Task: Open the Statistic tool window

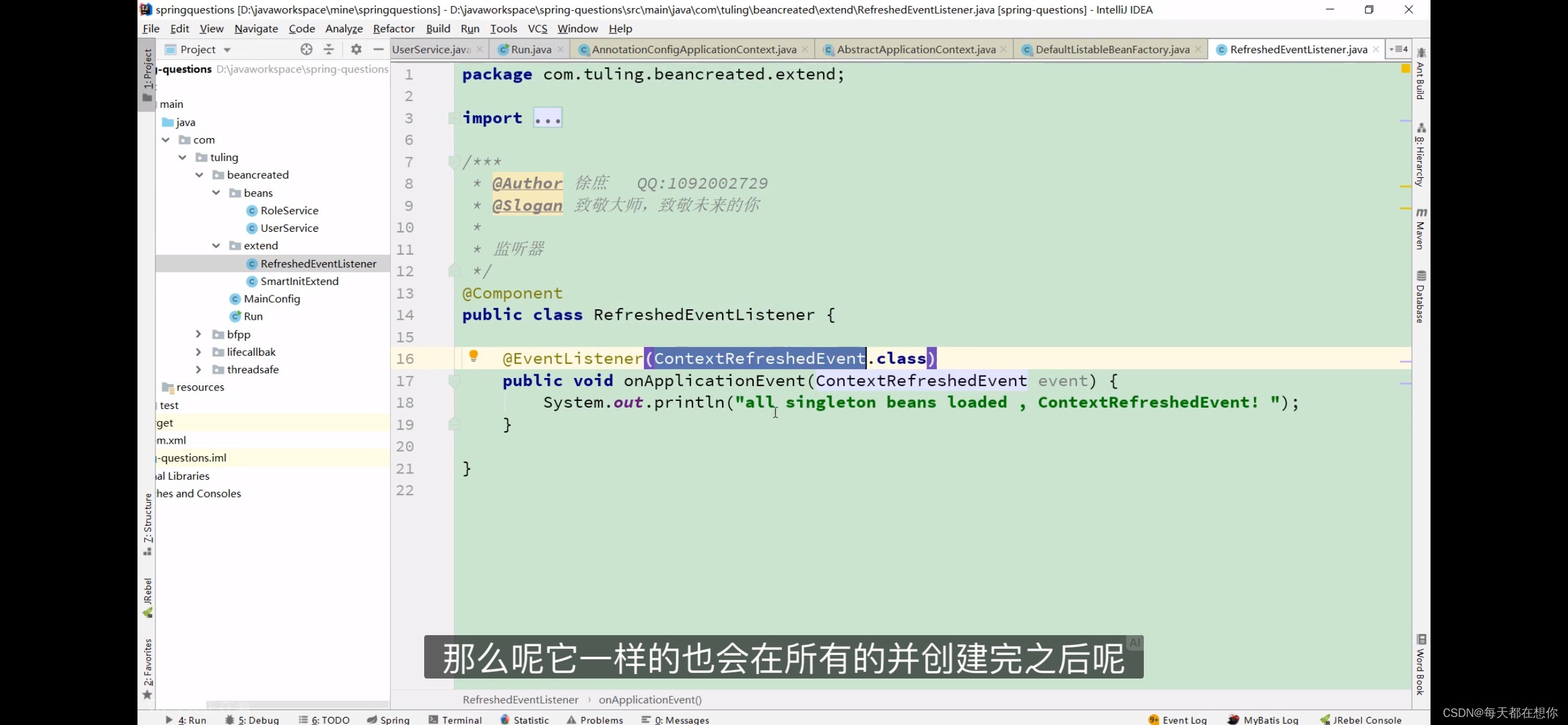Action: pyautogui.click(x=525, y=719)
